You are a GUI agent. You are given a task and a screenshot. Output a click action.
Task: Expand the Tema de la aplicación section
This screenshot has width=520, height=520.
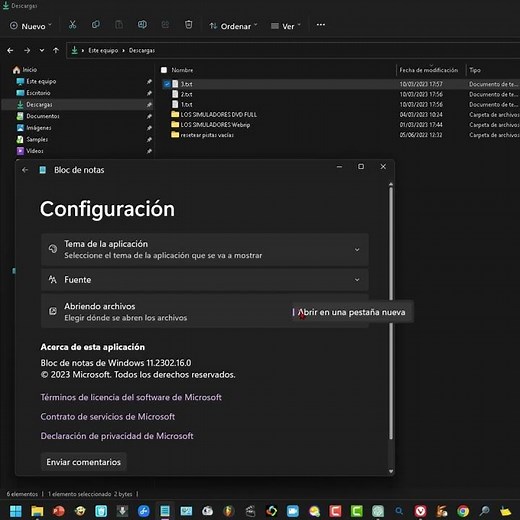click(205, 250)
